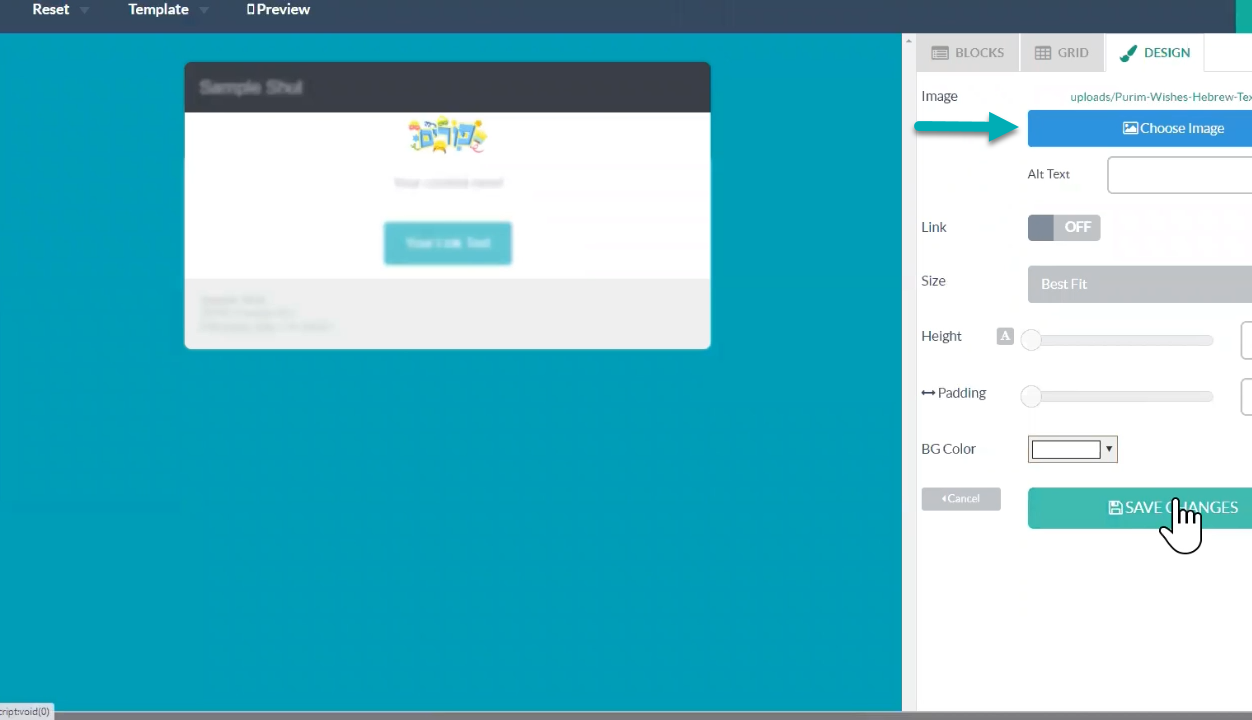Toggle the Link switch on

point(1064,228)
